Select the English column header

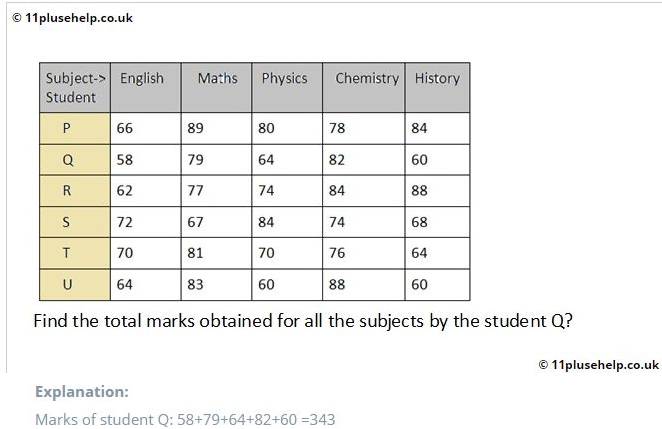146,87
